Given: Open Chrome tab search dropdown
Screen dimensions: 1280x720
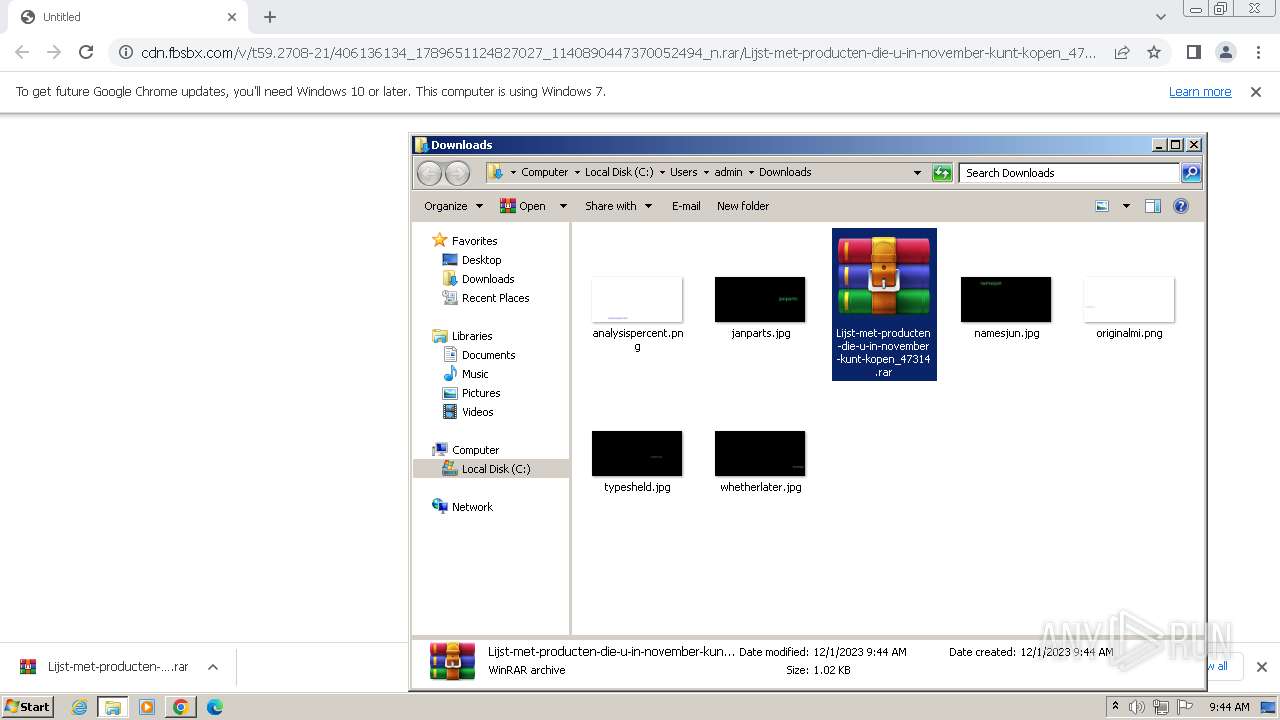Looking at the screenshot, I should [1160, 17].
